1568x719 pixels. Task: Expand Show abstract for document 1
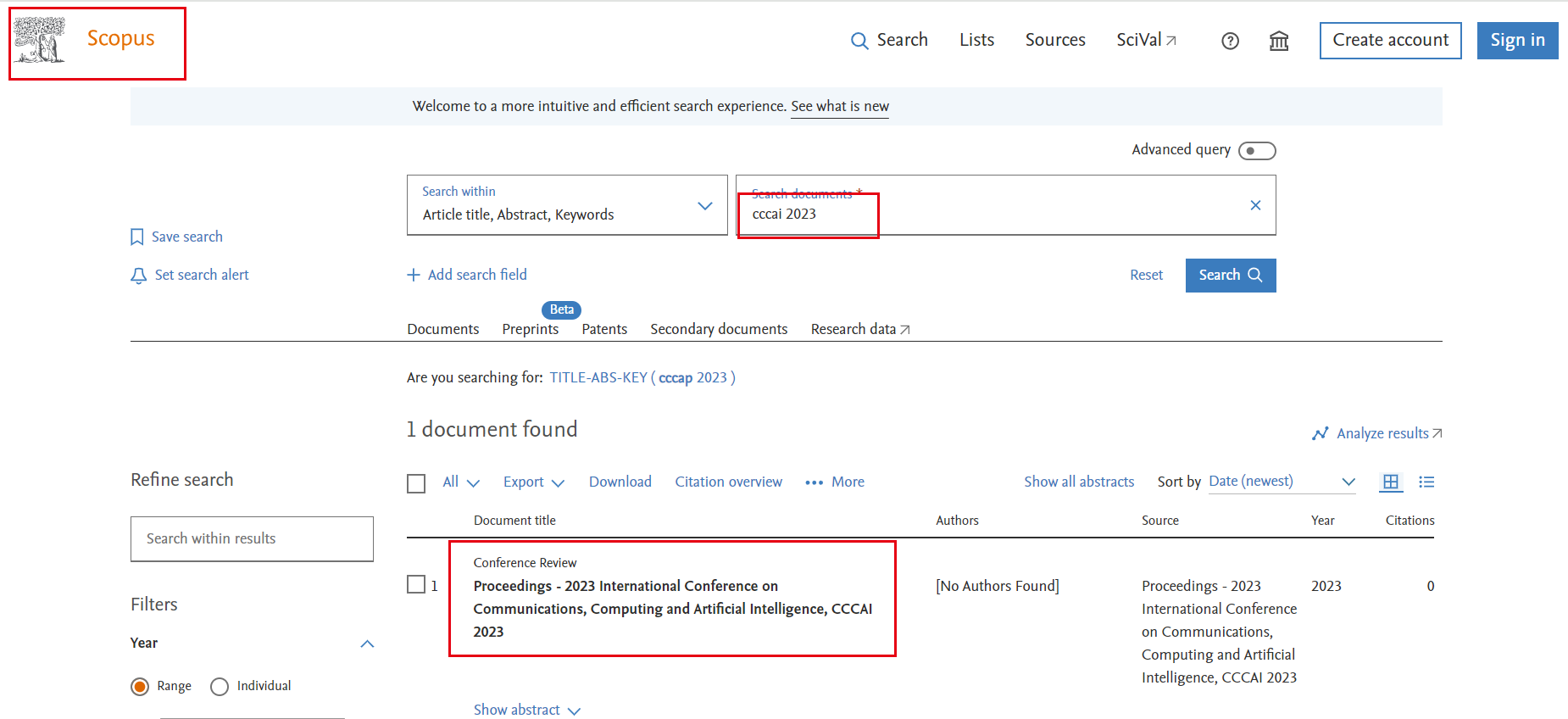(526, 710)
